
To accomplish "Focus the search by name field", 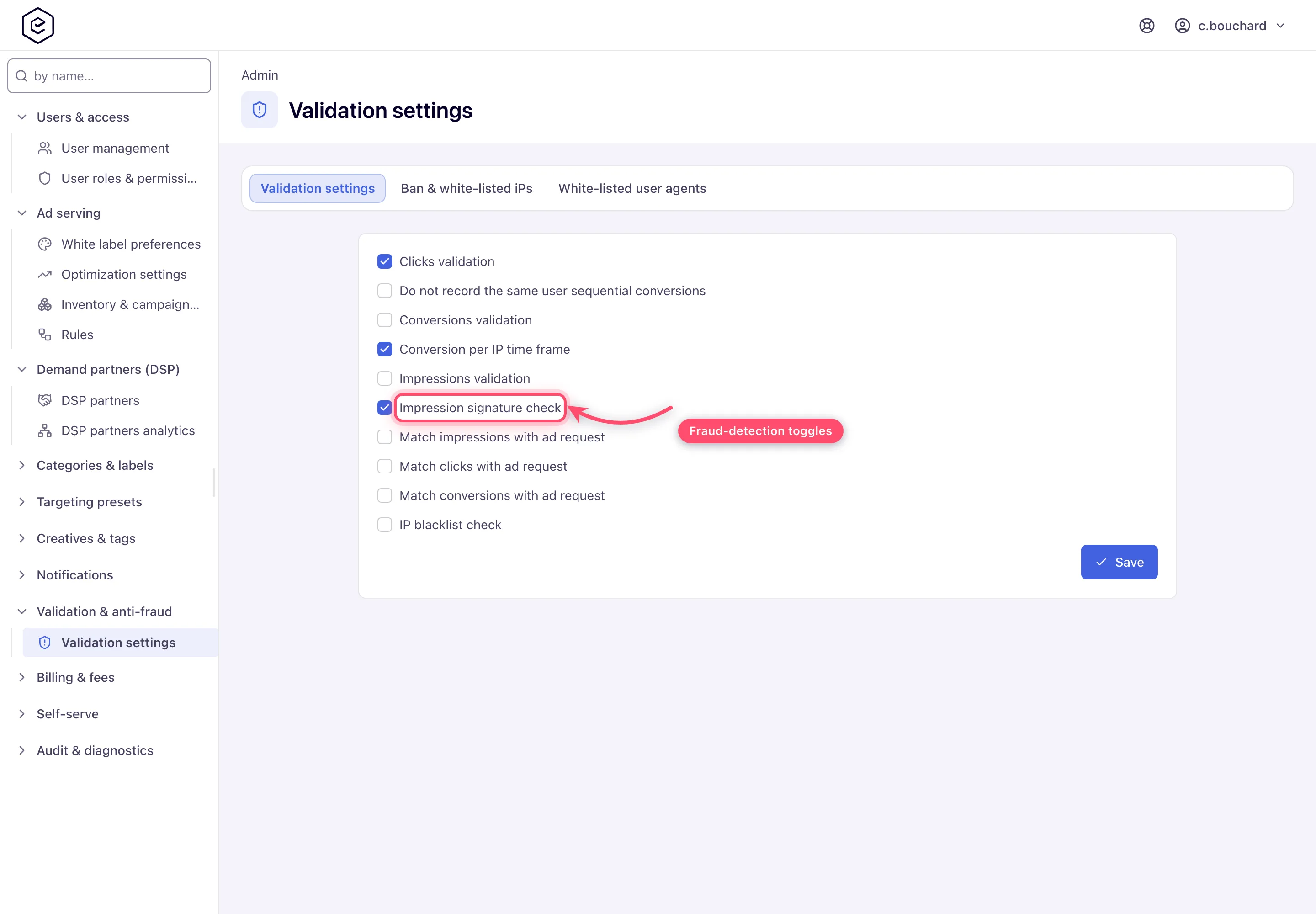I will (109, 76).
